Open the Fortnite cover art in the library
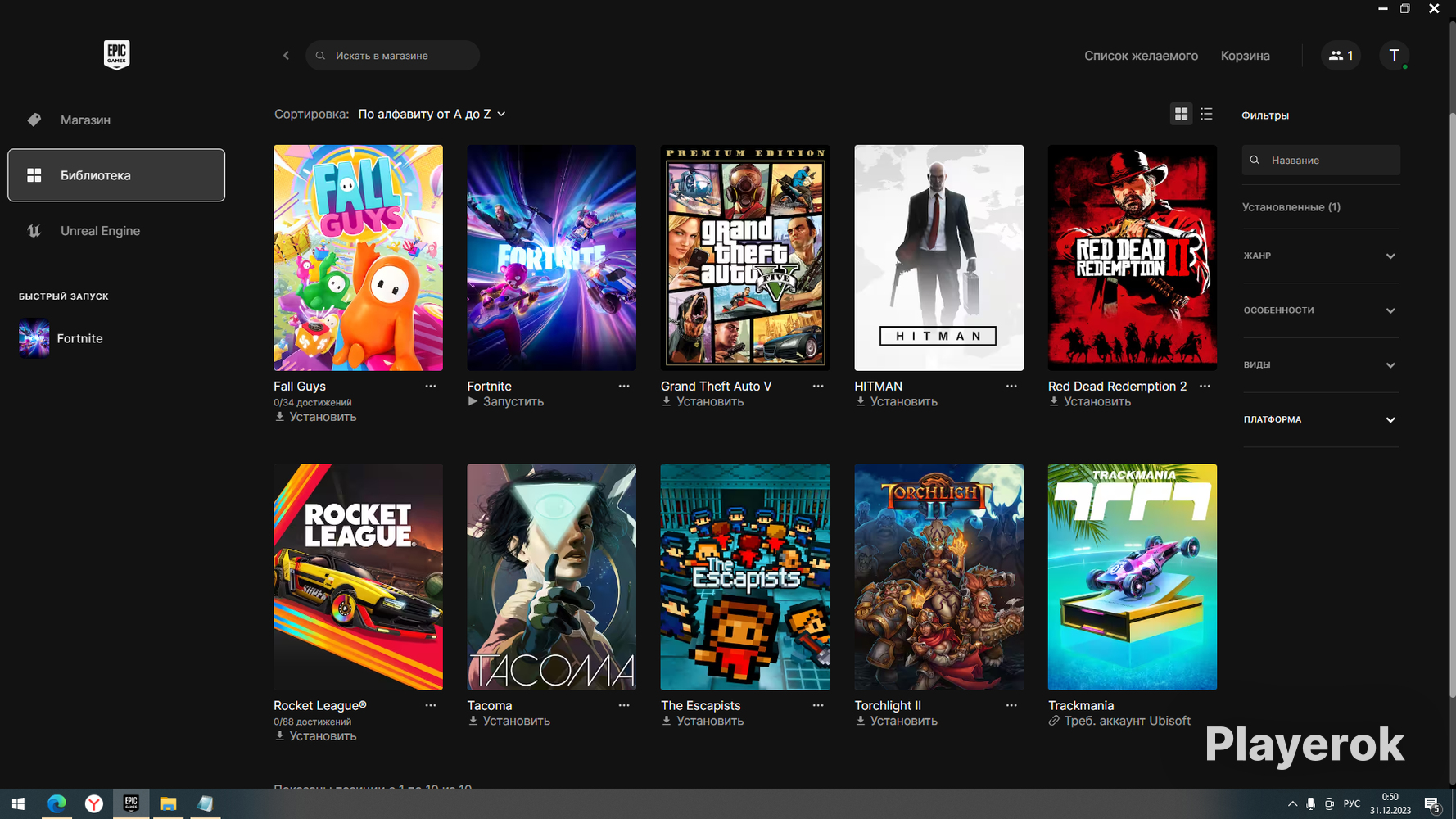 pyautogui.click(x=551, y=258)
